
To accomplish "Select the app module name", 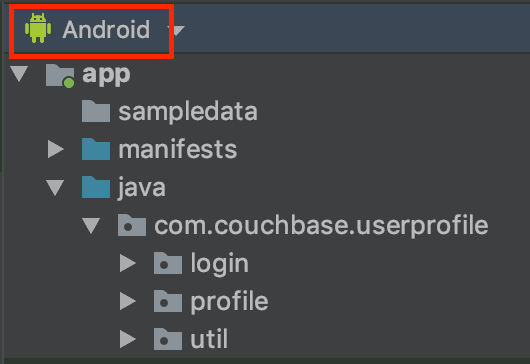I will coord(106,74).
